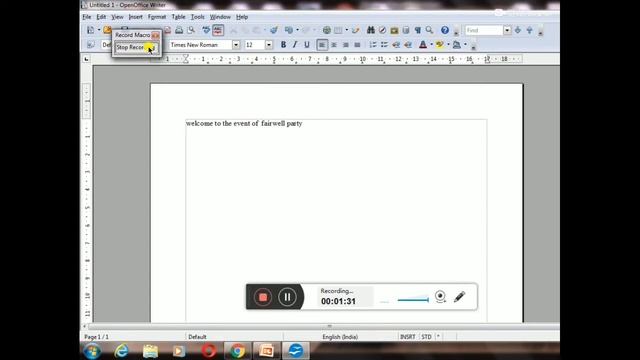Click the recorder pencil annotation icon
The height and width of the screenshot is (360, 640).
[x=460, y=297]
